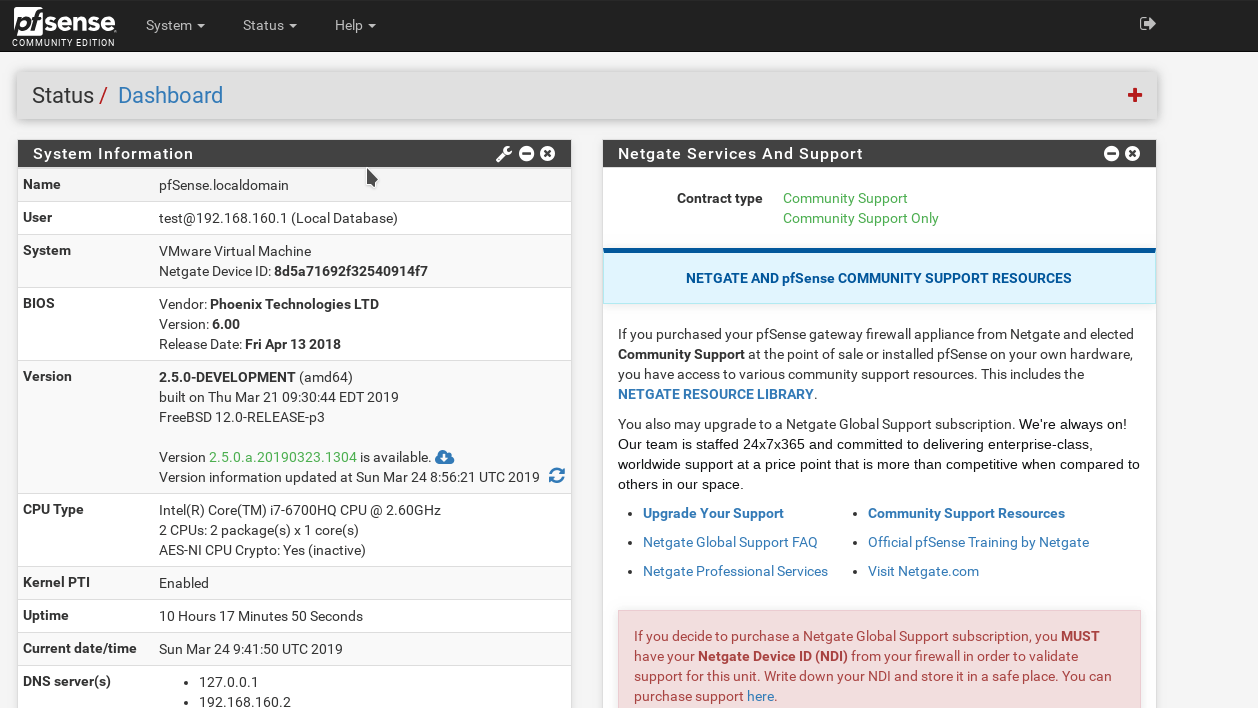Click the Community Support Resources link

966,513
